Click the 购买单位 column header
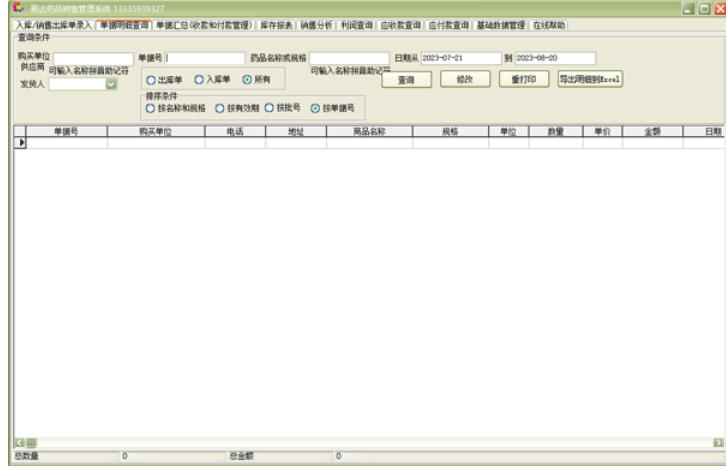Image resolution: width=726 pixels, height=468 pixels. 156,131
